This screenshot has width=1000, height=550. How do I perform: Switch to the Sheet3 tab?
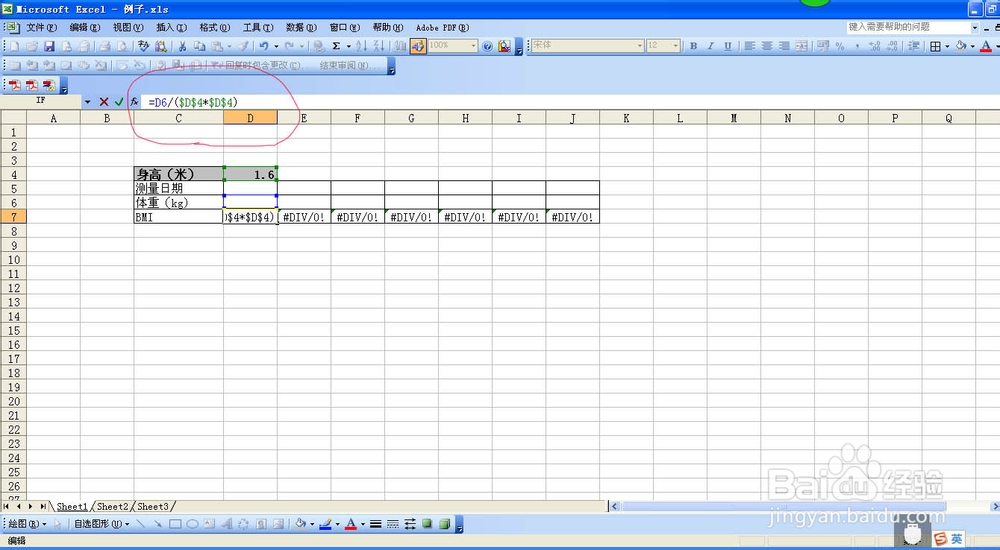click(153, 507)
